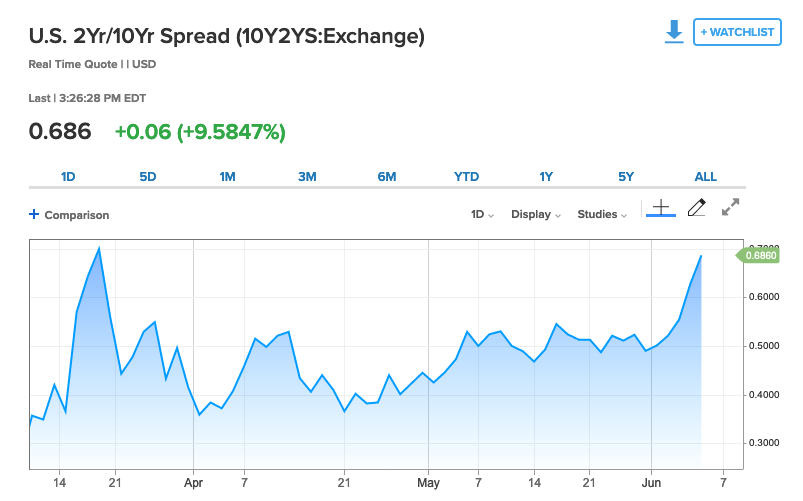
Task: Click the download chart icon
Action: [674, 32]
